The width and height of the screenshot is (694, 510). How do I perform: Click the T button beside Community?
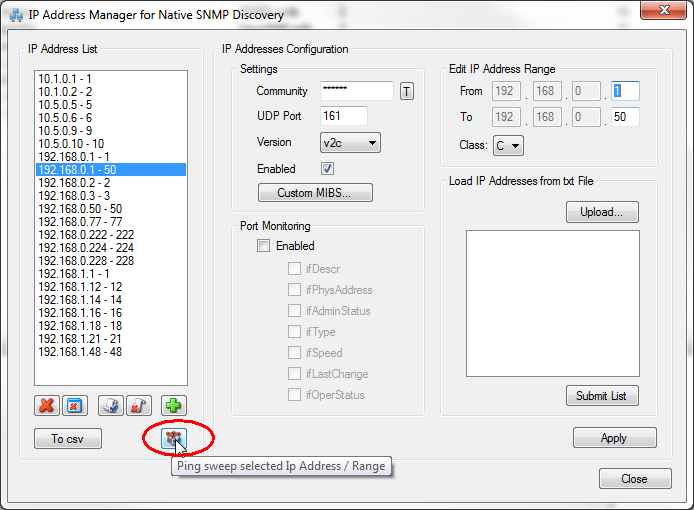[407, 92]
